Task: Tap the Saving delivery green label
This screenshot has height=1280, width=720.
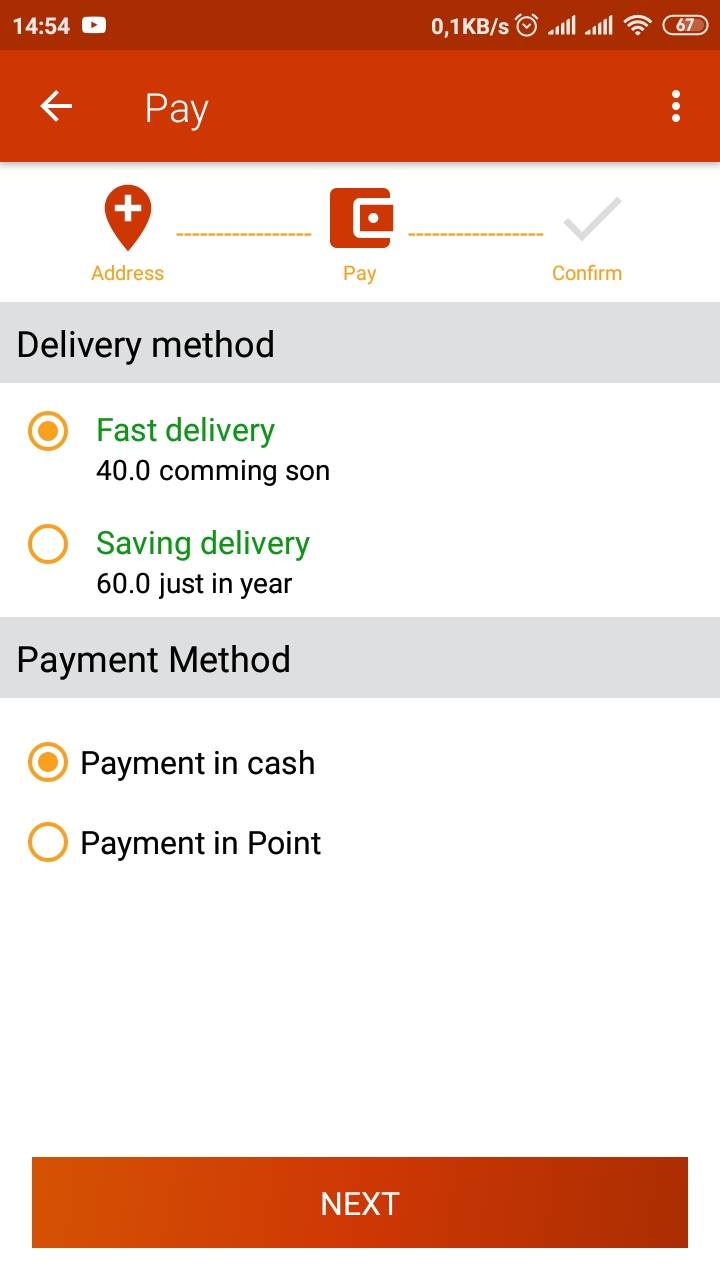Action: (203, 543)
